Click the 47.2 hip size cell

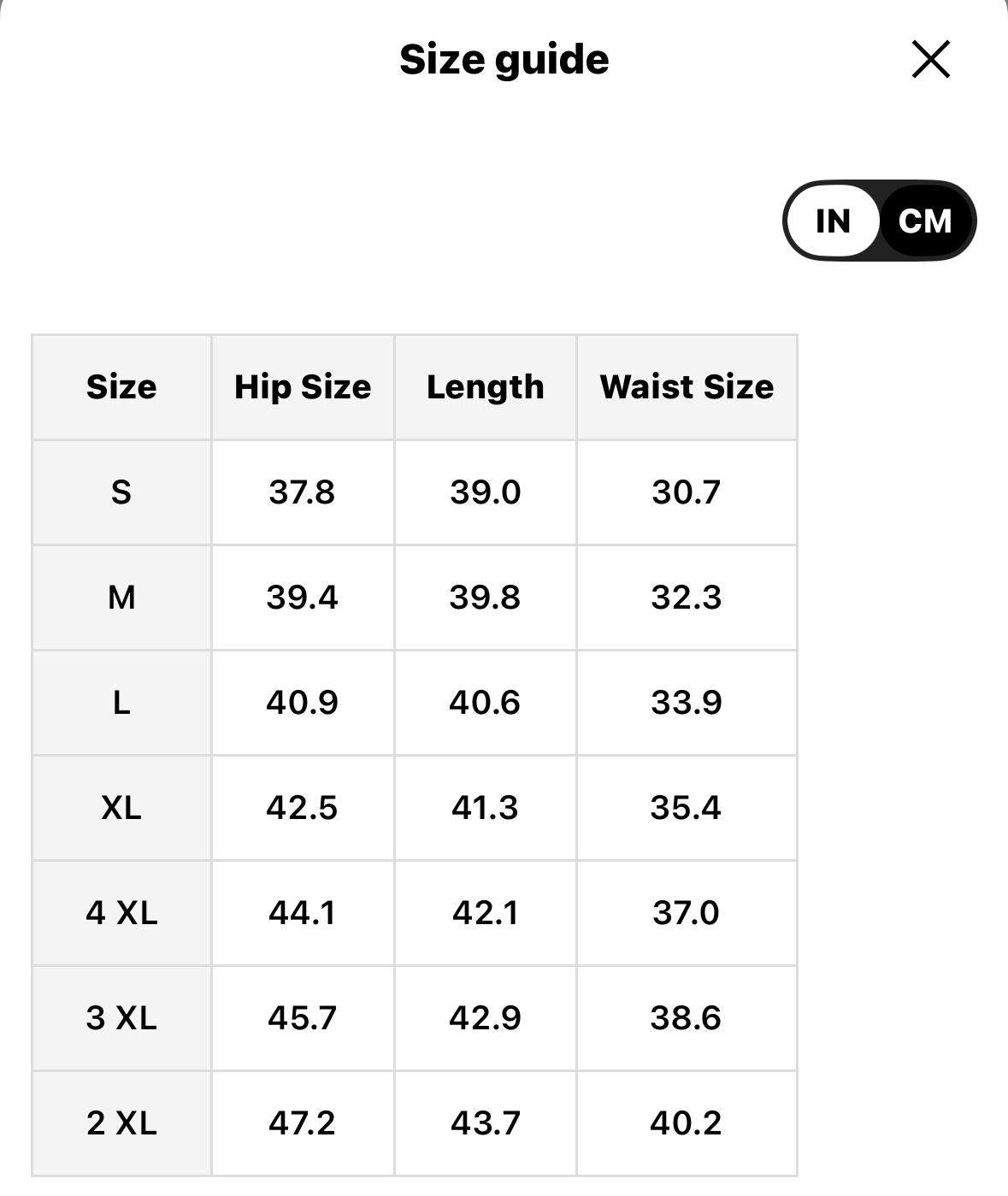pos(302,1123)
